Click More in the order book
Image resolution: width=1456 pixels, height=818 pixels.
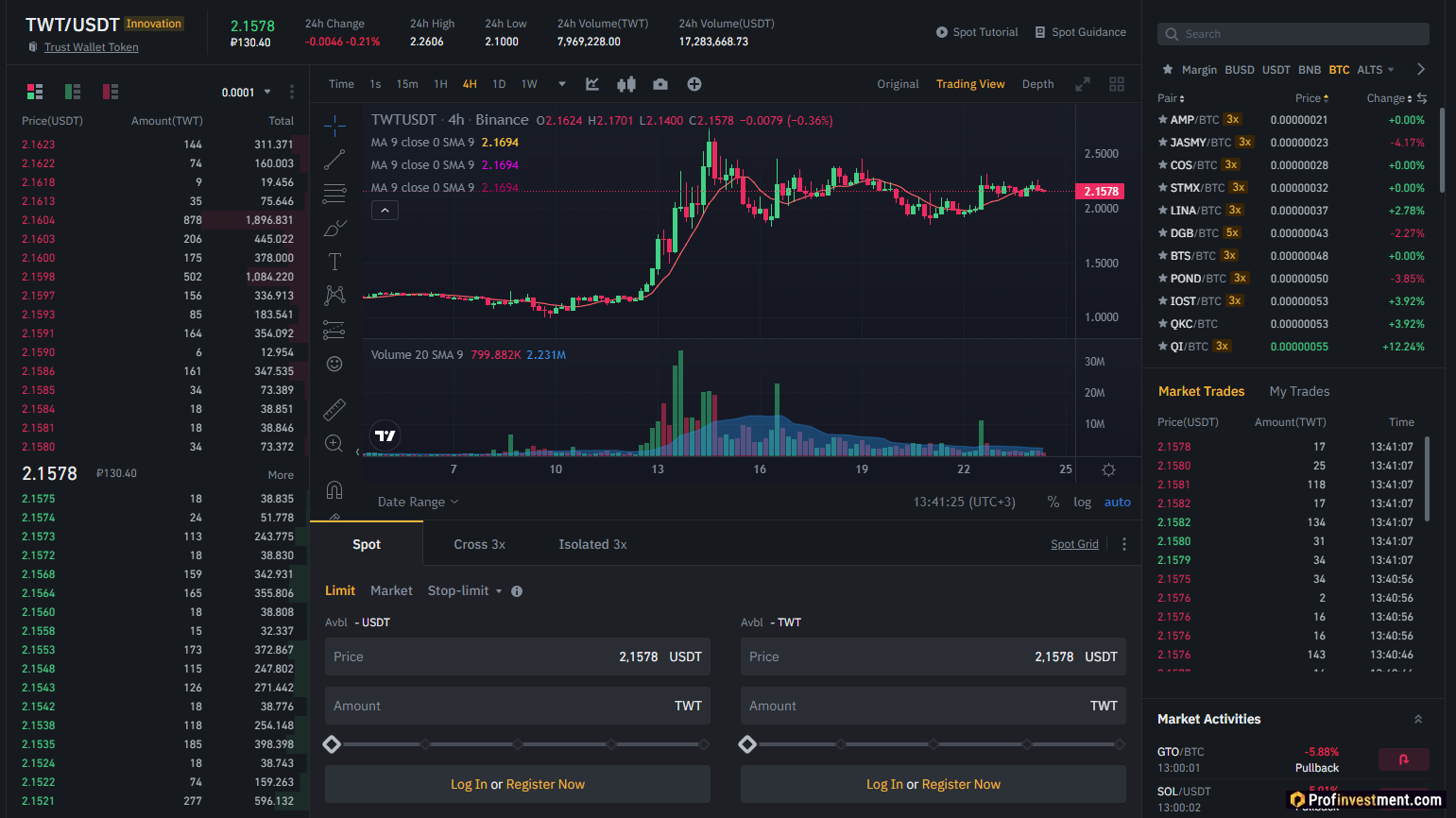click(x=281, y=475)
